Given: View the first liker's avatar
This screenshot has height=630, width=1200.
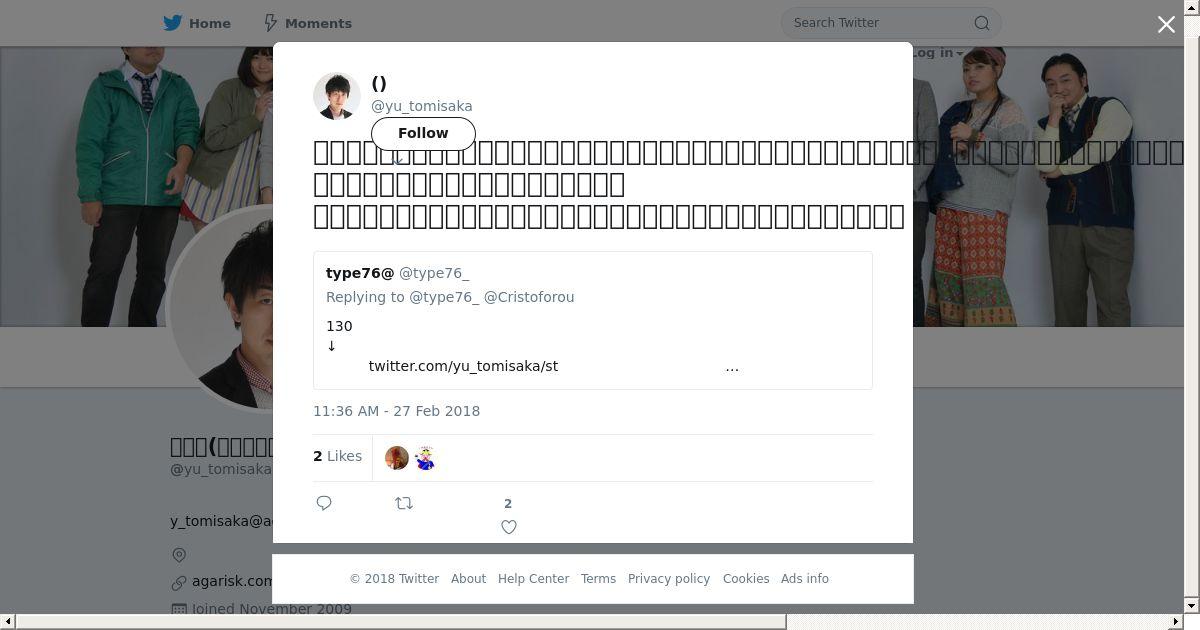Looking at the screenshot, I should [x=397, y=458].
